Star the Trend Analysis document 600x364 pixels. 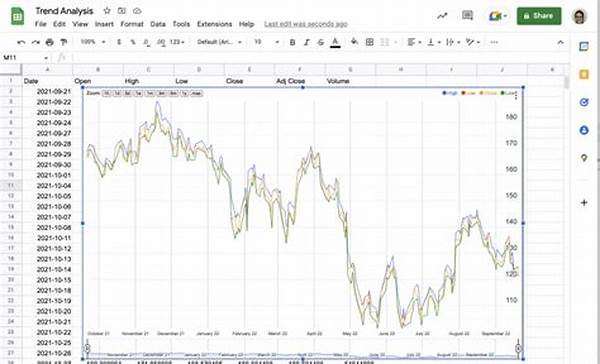pos(107,11)
